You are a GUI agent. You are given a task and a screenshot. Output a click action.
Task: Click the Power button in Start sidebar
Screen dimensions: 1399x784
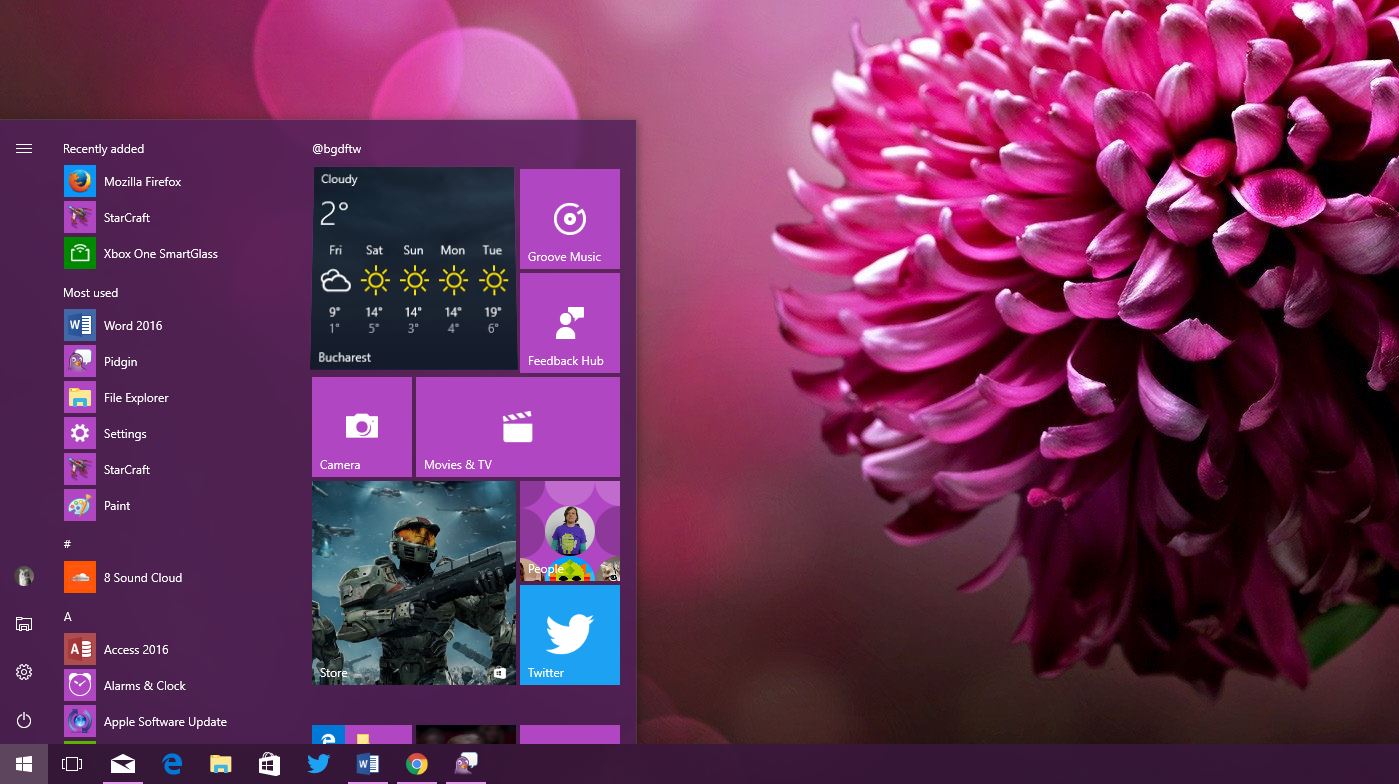pos(24,720)
